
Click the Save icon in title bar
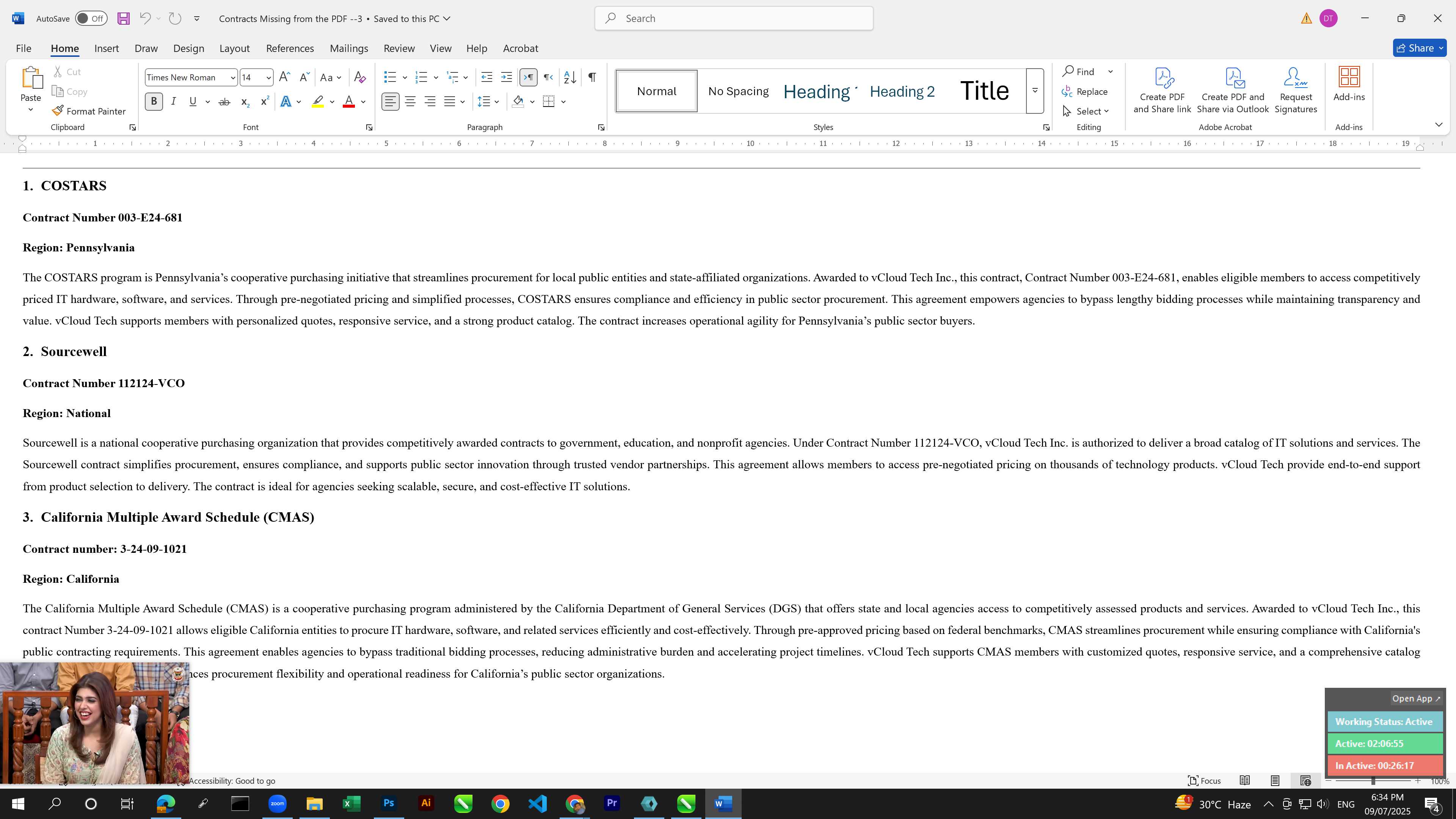pos(123,19)
